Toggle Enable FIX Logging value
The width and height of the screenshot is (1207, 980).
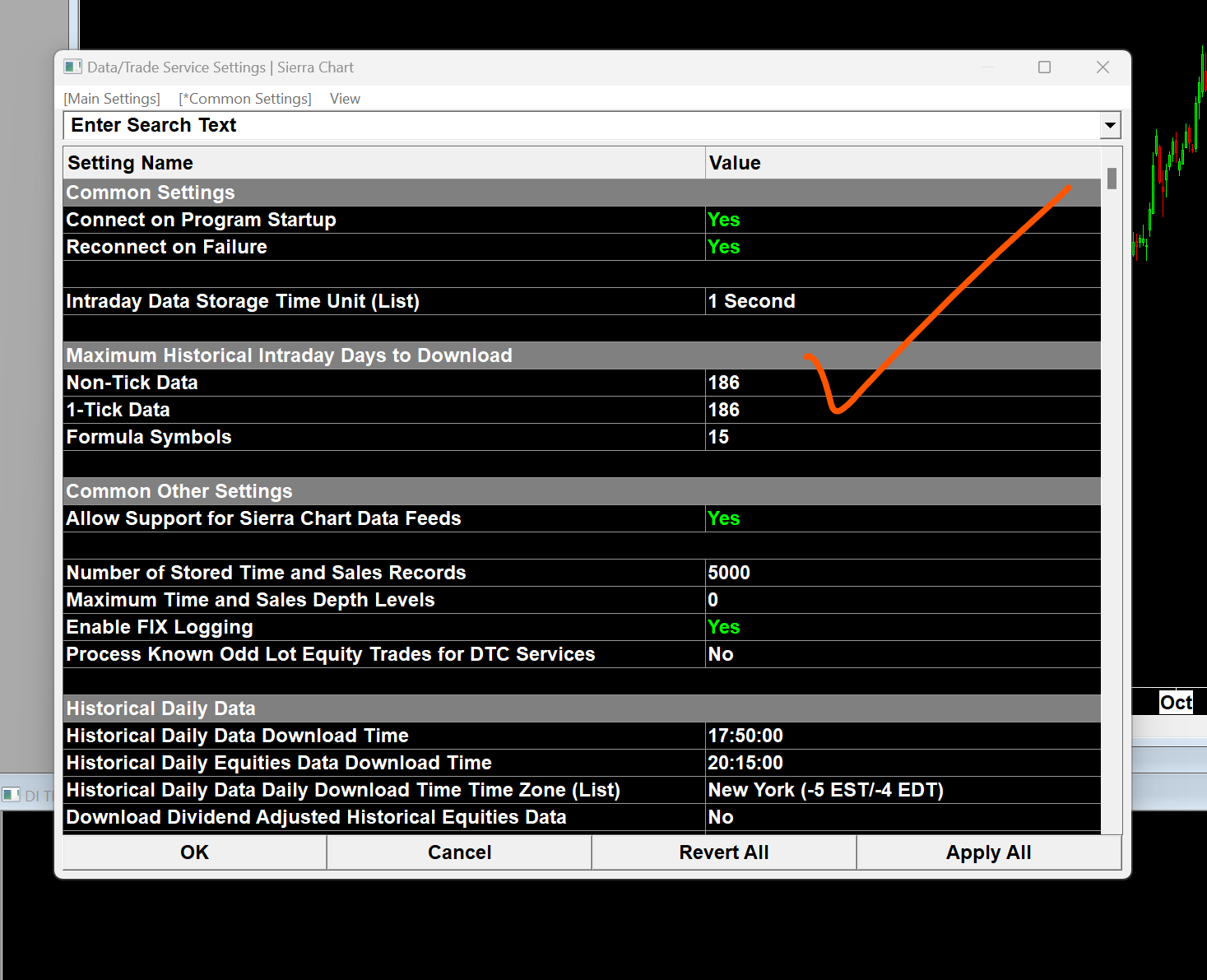pos(903,627)
